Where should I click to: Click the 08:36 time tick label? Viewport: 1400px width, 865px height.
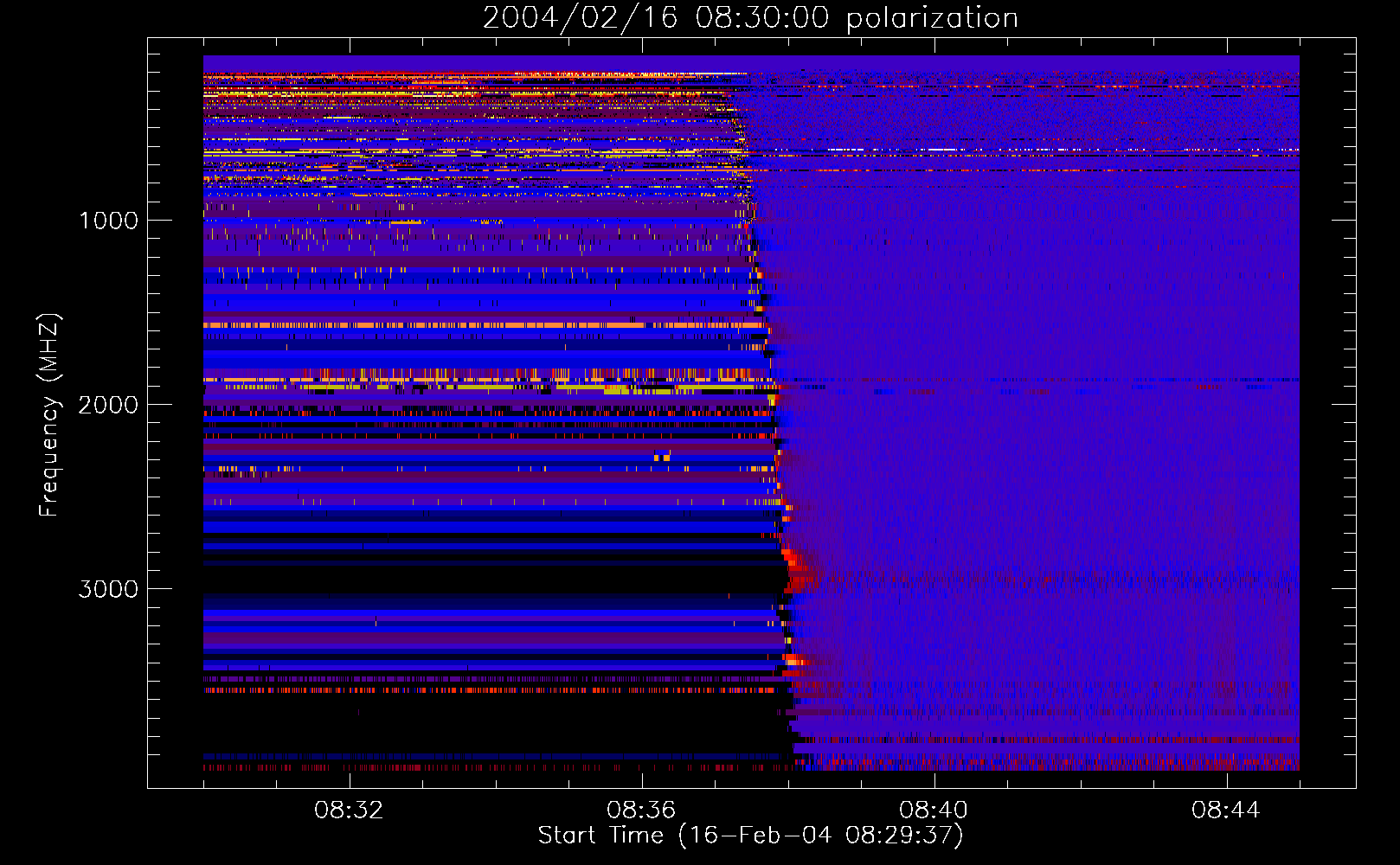(x=641, y=811)
